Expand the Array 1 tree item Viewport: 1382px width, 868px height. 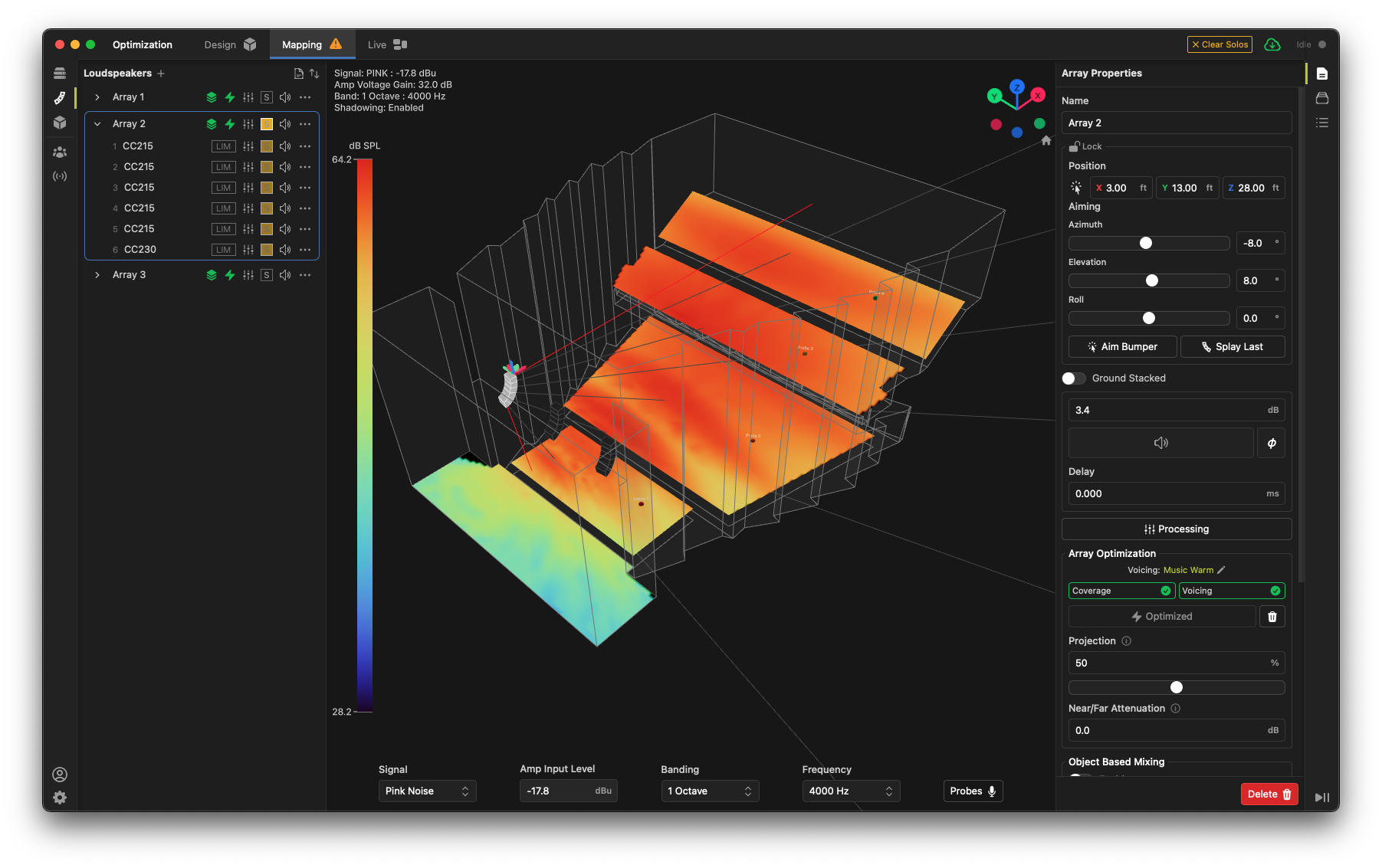pos(97,97)
